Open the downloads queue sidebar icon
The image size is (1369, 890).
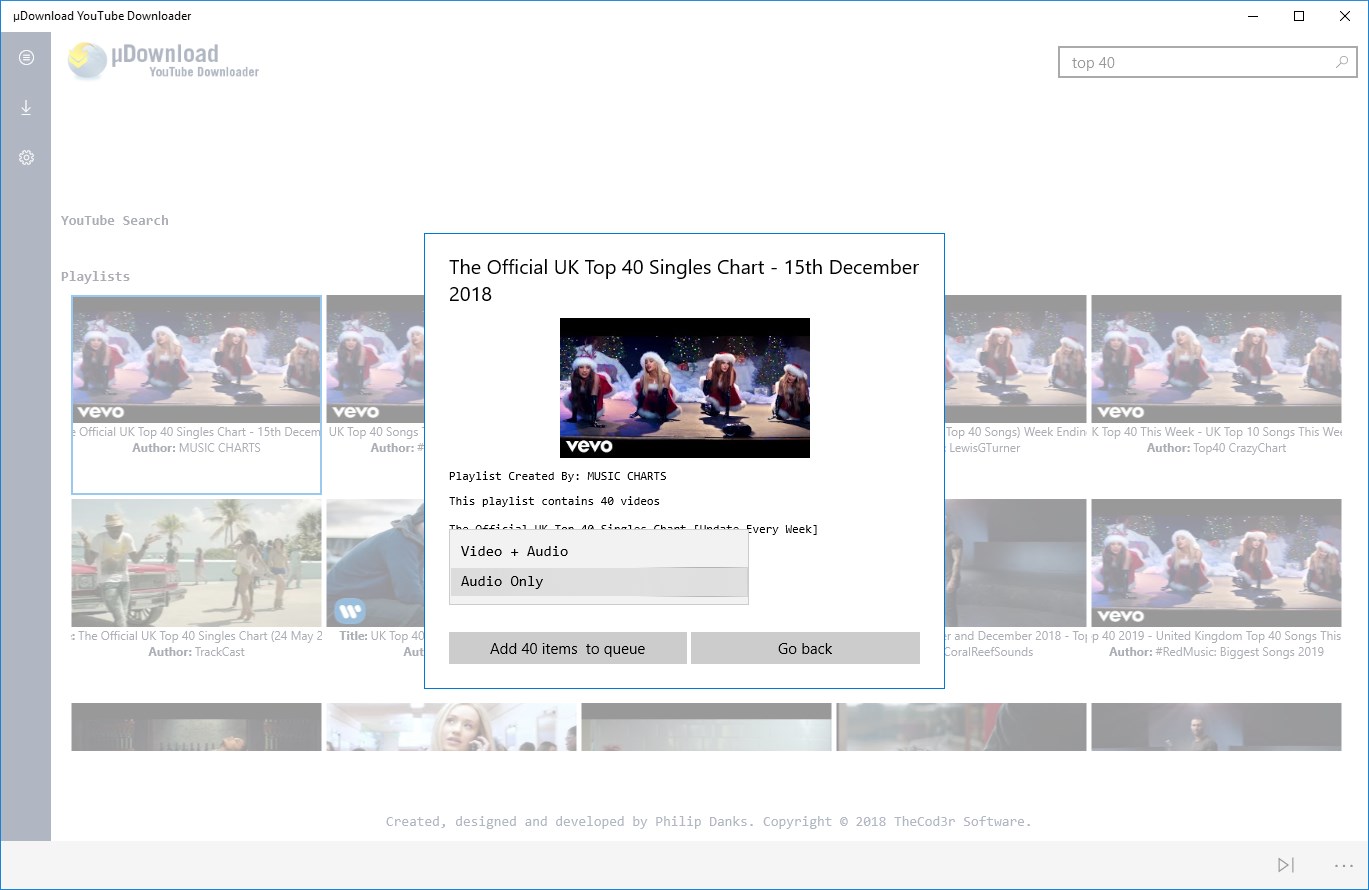[26, 108]
